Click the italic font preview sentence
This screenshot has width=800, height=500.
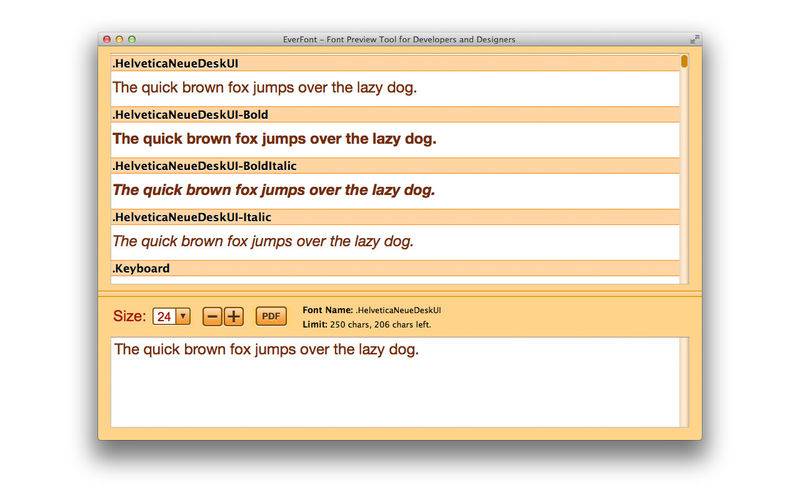263,241
